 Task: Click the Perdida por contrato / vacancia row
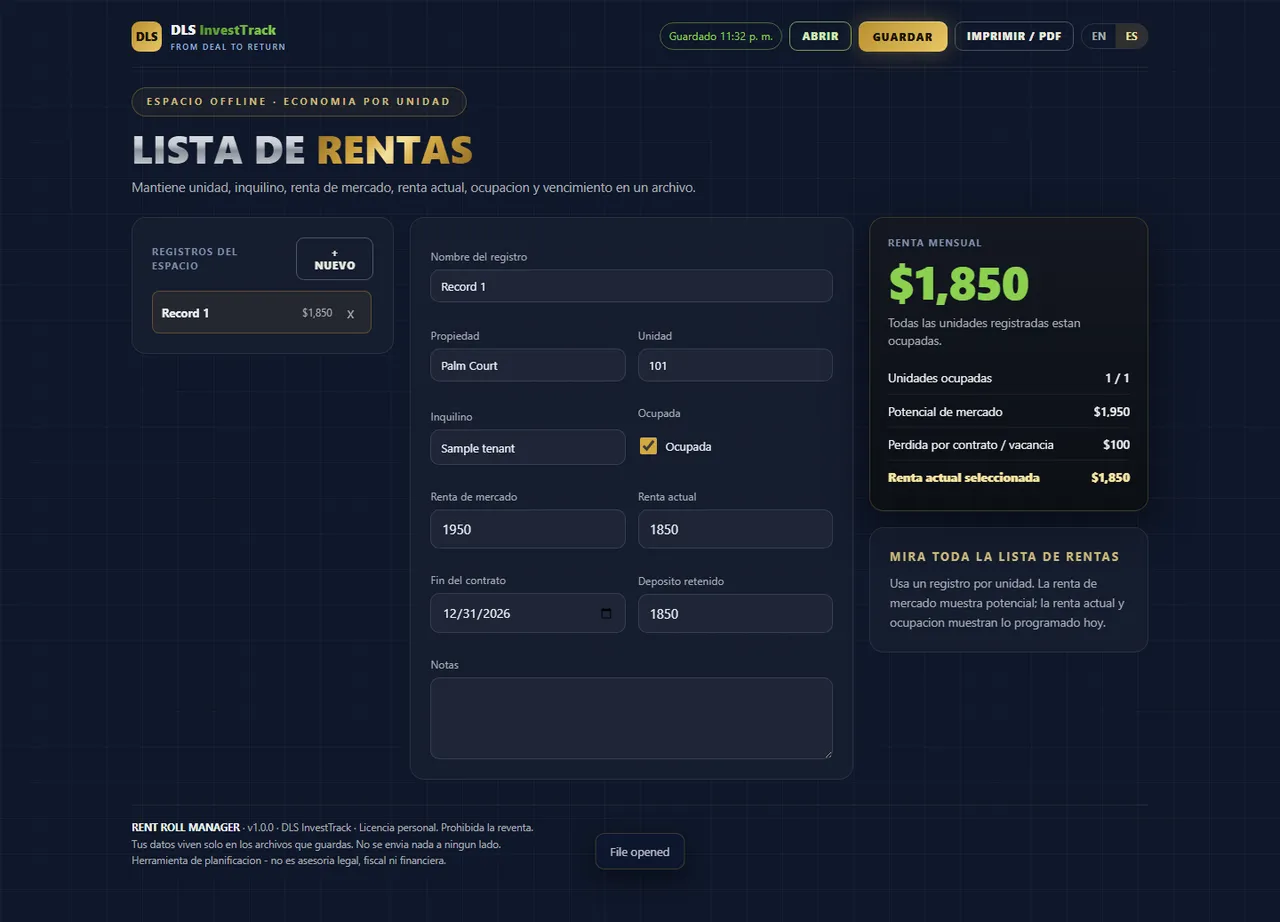[1009, 444]
